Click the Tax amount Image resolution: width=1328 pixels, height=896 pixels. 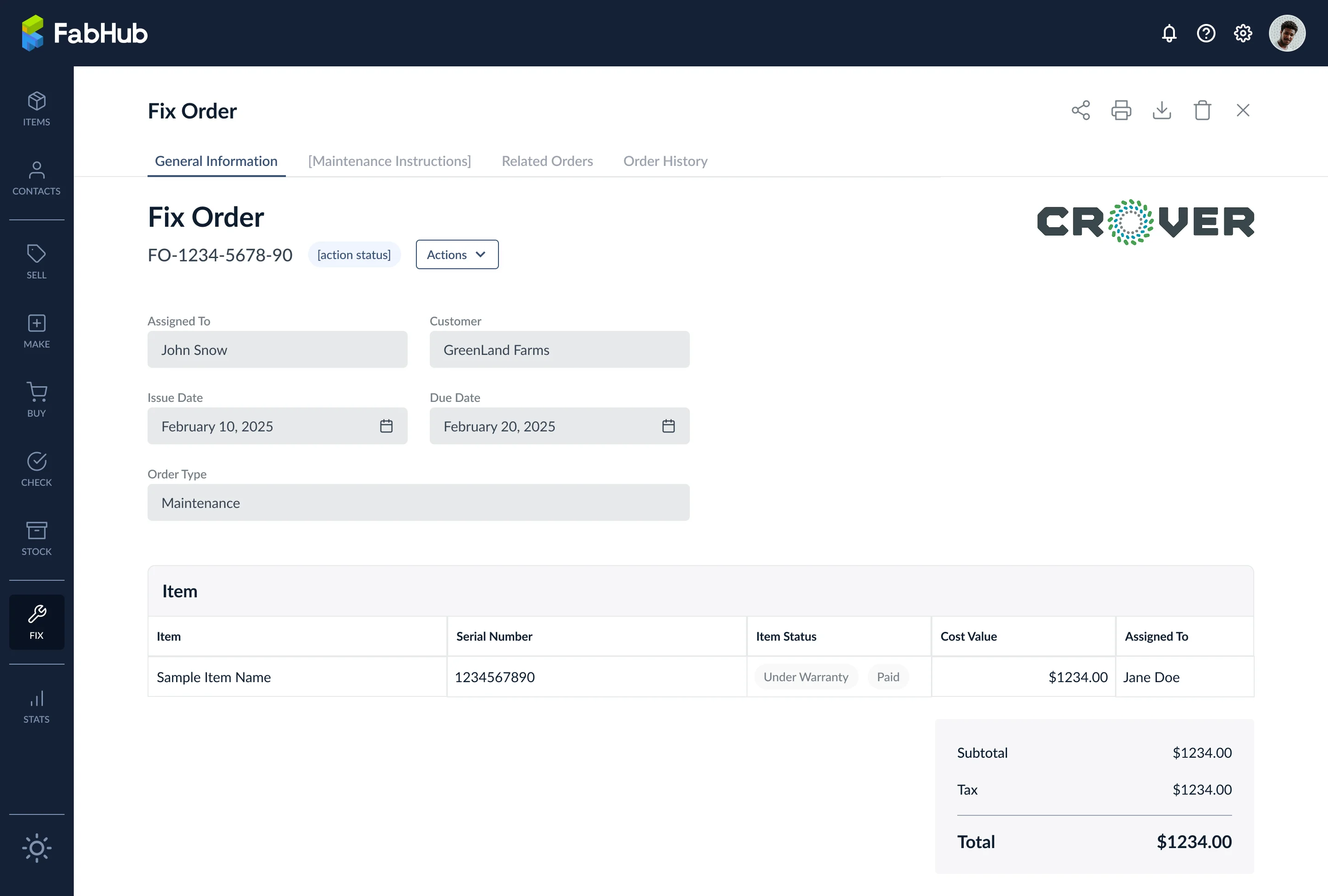tap(1202, 790)
